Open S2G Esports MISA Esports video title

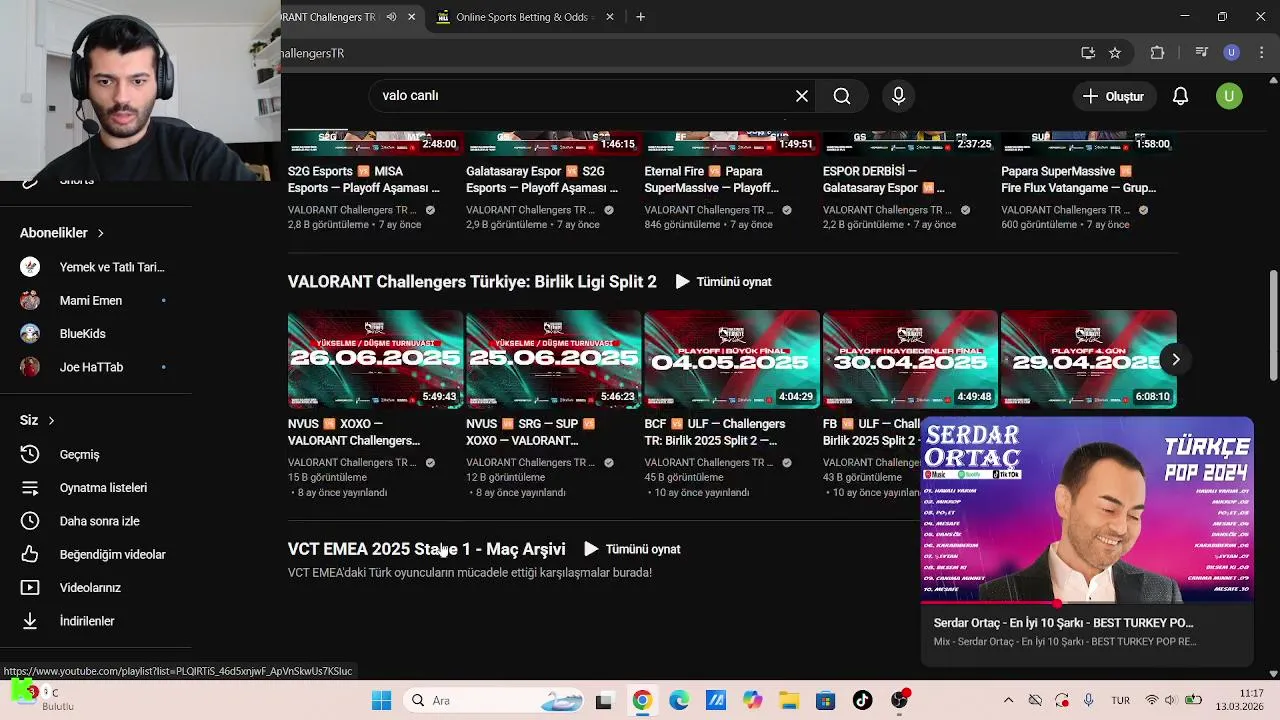click(x=364, y=180)
